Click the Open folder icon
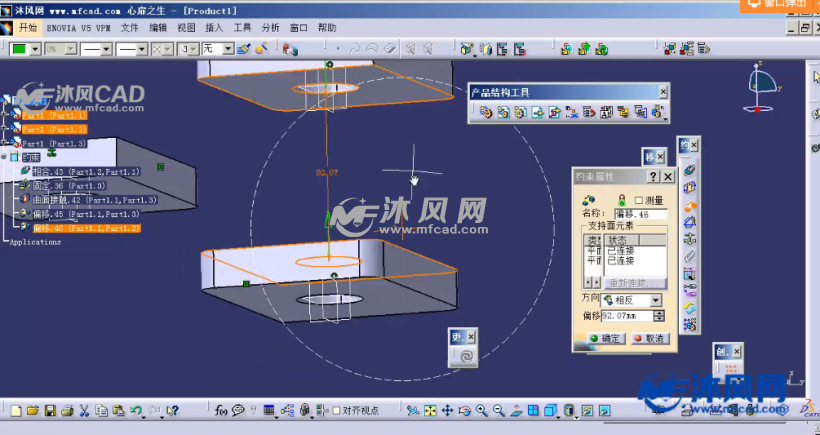This screenshot has height=435, width=820. pos(33,411)
